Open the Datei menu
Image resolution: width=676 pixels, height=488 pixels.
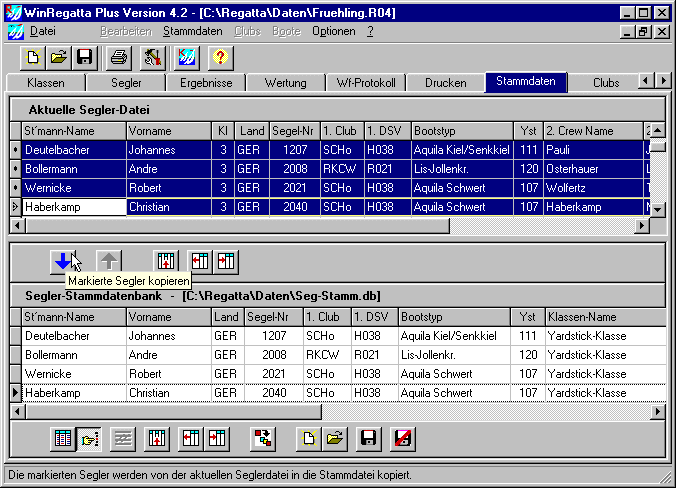click(x=43, y=31)
